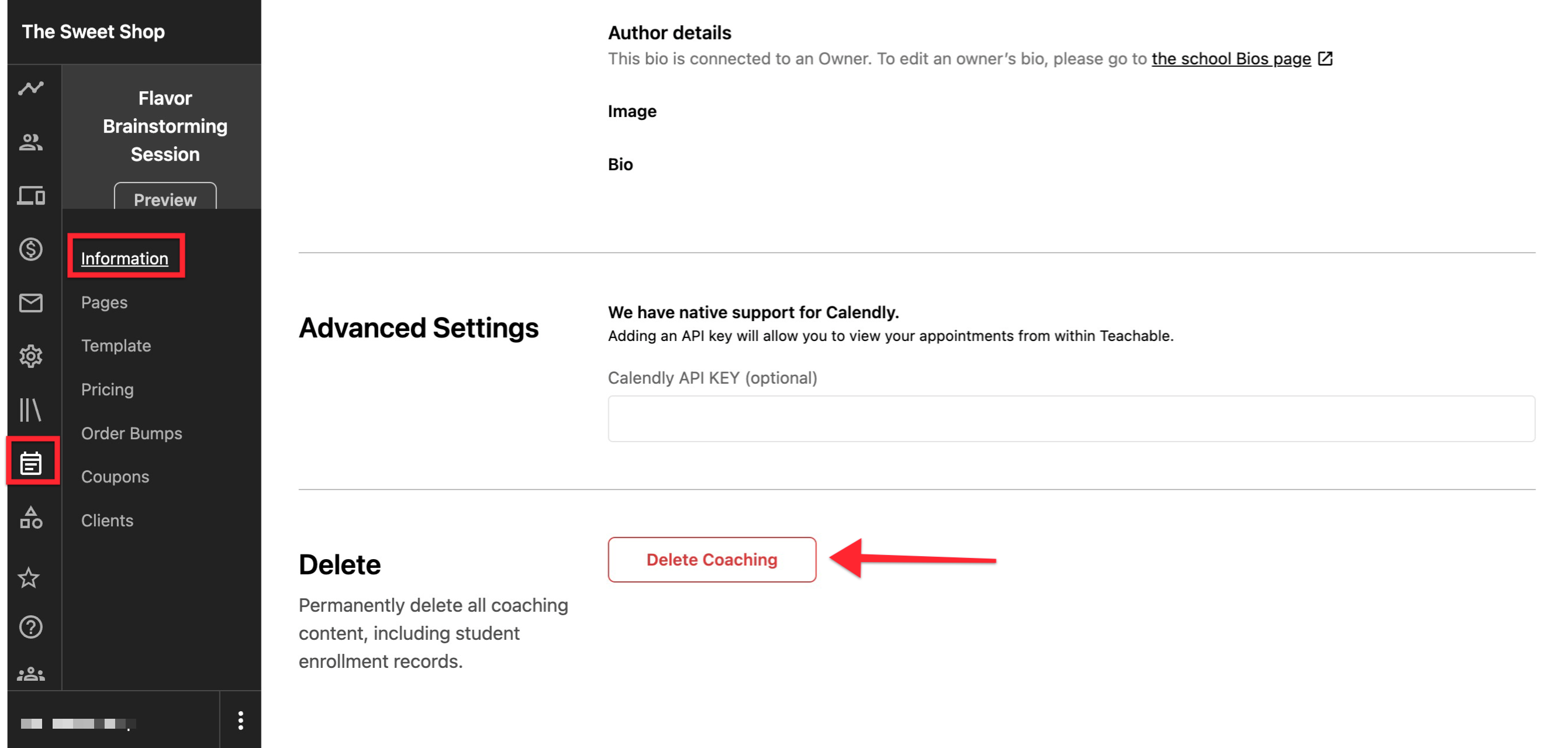The height and width of the screenshot is (748, 1568).
Task: Open the Users people icon in sidebar
Action: point(31,142)
